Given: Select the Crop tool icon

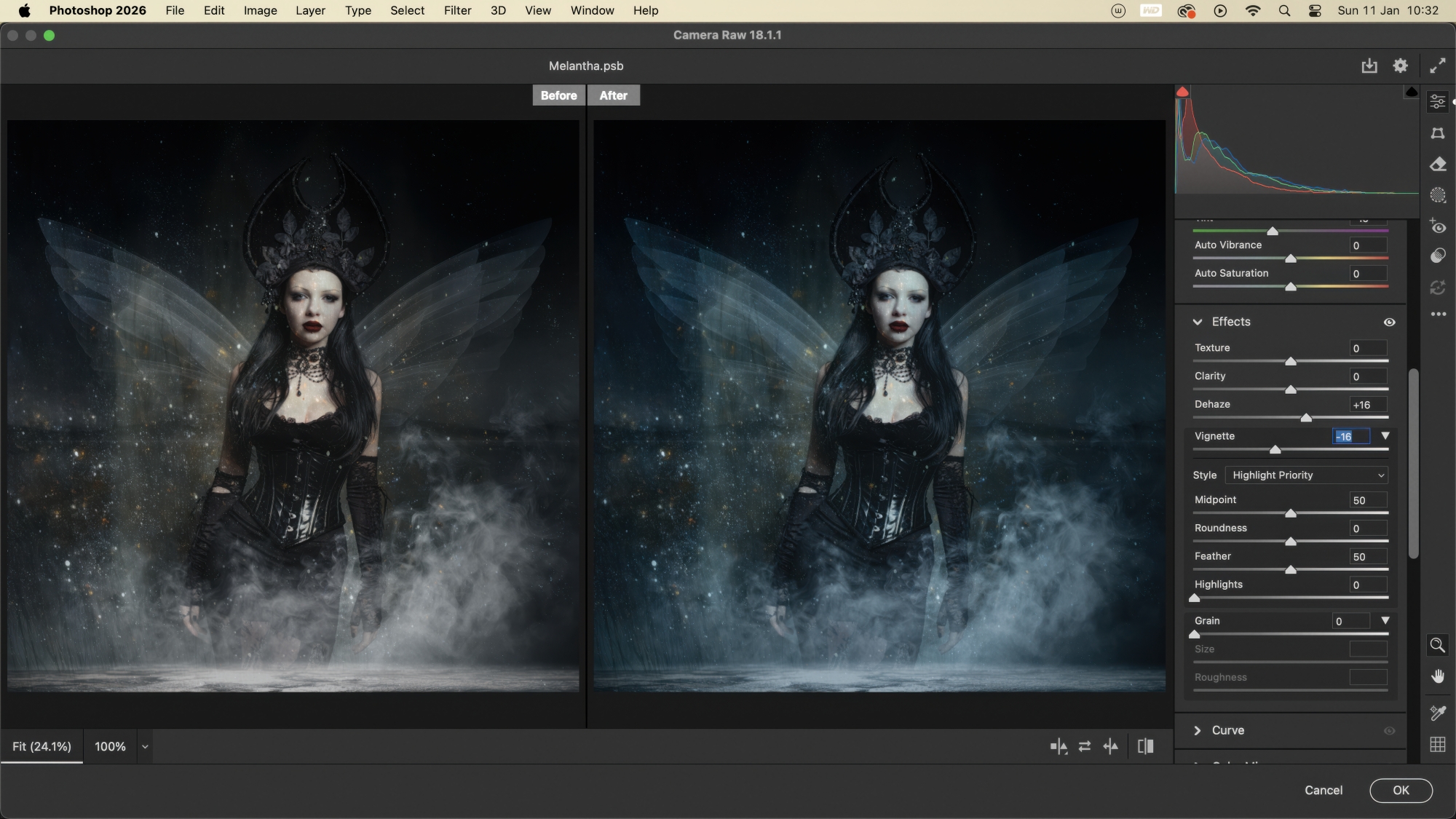Looking at the screenshot, I should pos(1437,133).
